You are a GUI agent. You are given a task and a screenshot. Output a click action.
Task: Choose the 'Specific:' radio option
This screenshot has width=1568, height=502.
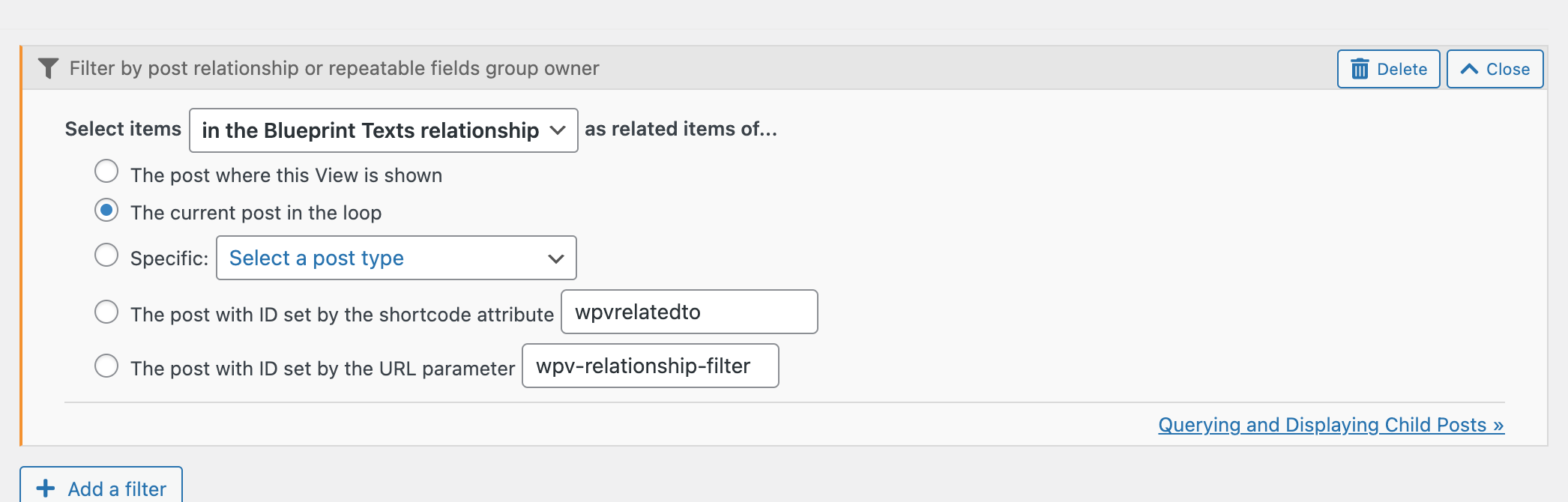106,255
